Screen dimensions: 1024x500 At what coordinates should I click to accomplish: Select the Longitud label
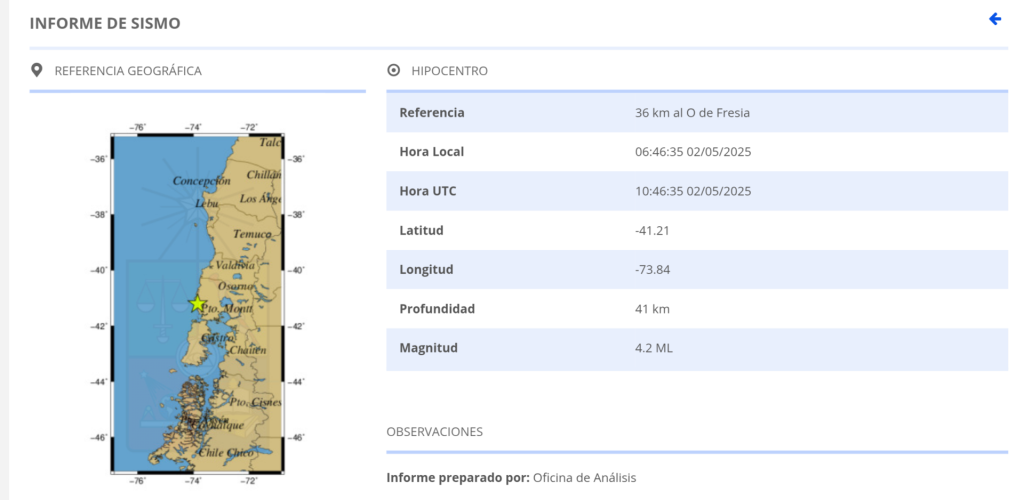(426, 270)
